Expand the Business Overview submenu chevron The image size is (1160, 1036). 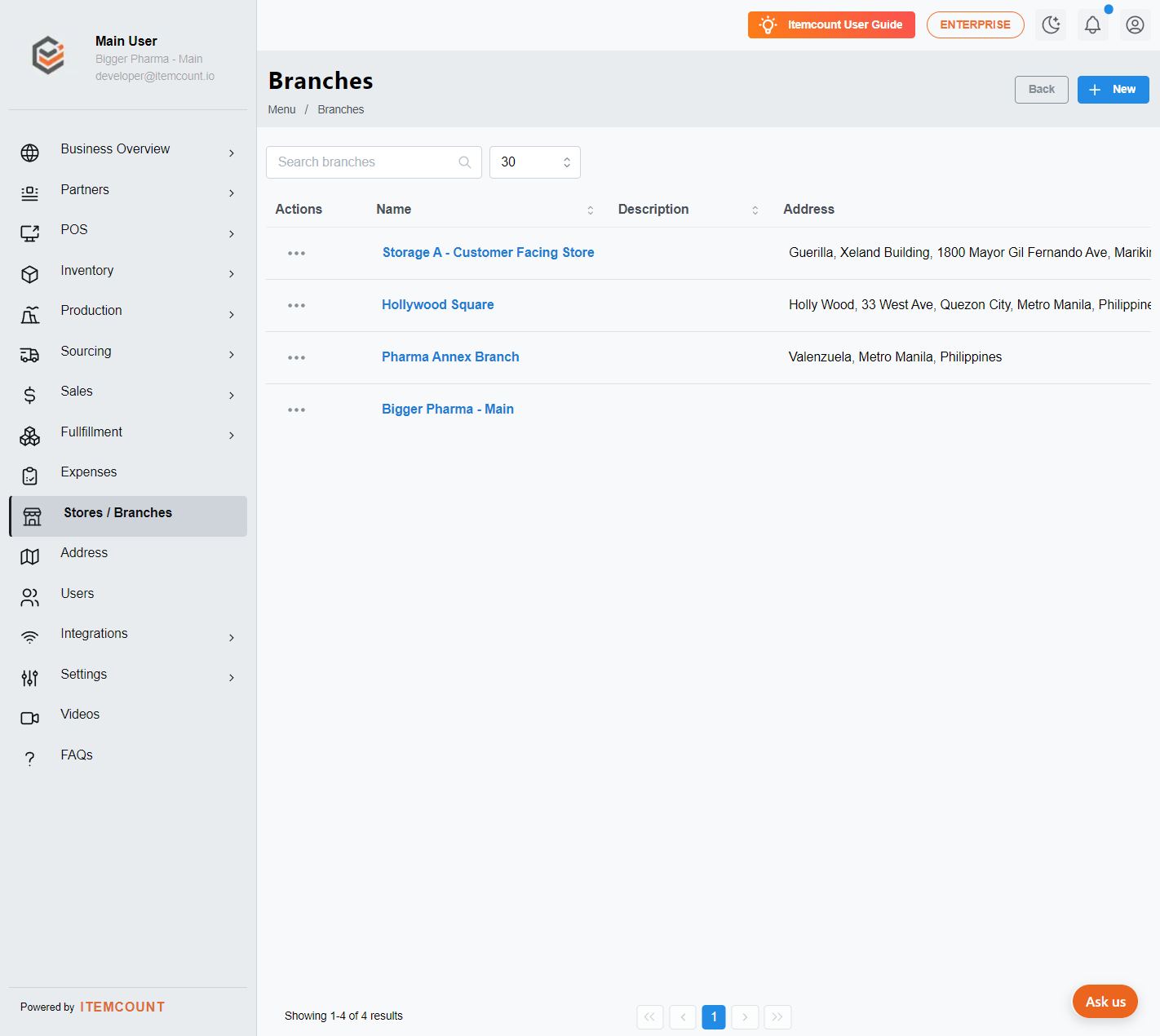point(232,153)
